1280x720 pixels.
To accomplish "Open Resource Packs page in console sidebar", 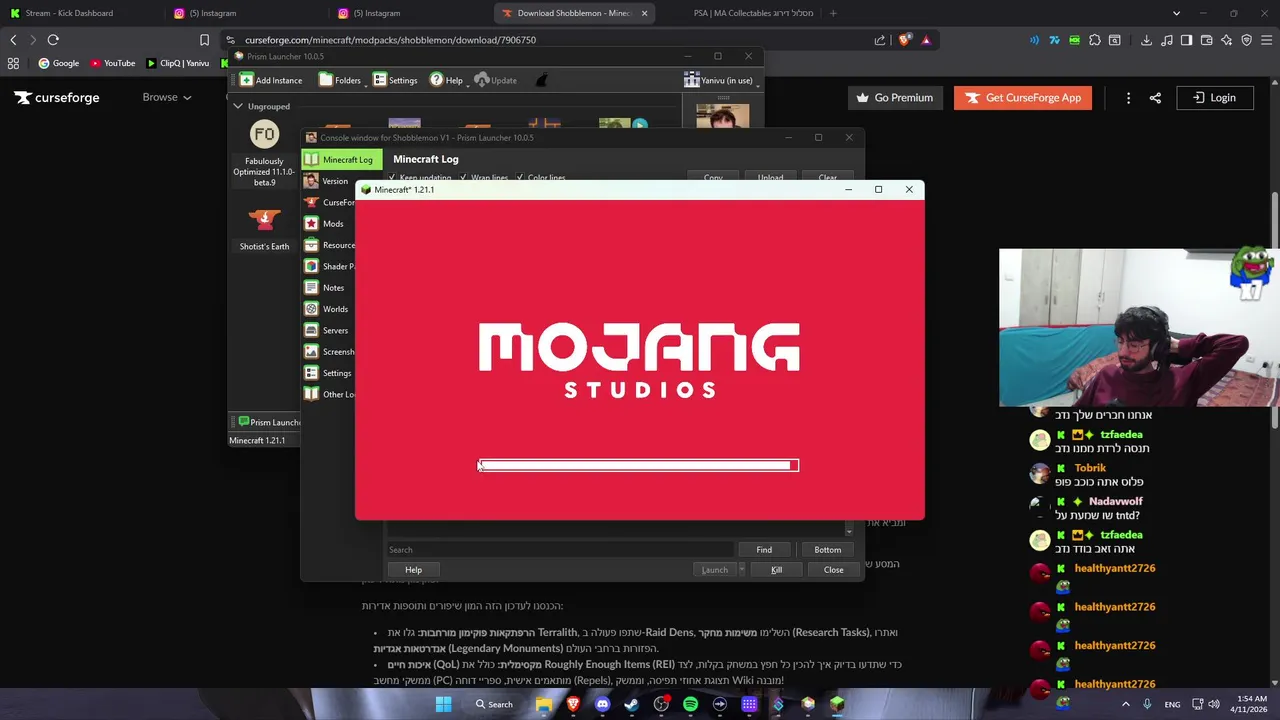I will point(329,245).
